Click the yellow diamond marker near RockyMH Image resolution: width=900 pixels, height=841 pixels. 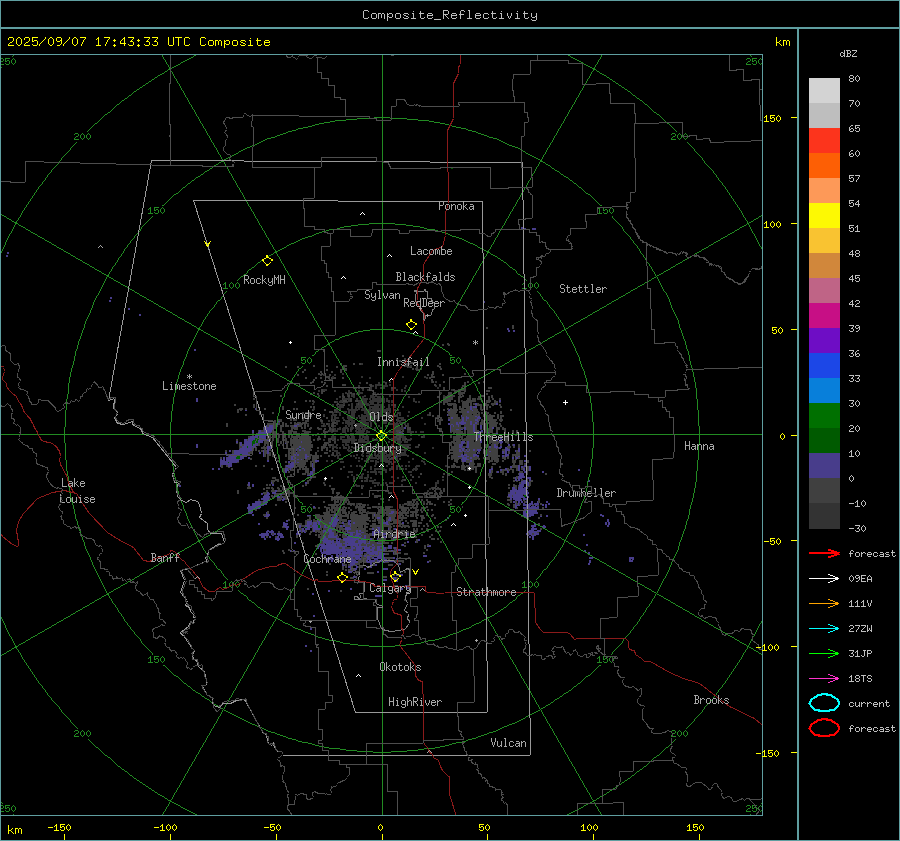[x=267, y=261]
